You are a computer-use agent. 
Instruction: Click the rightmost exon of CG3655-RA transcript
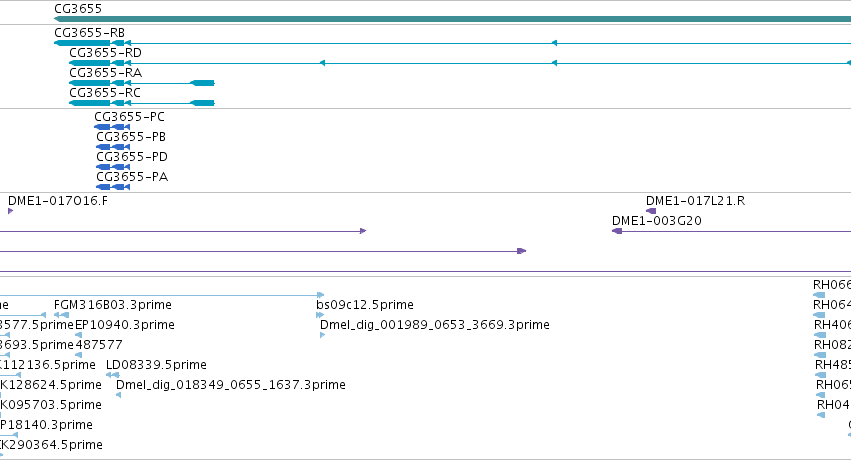(203, 83)
